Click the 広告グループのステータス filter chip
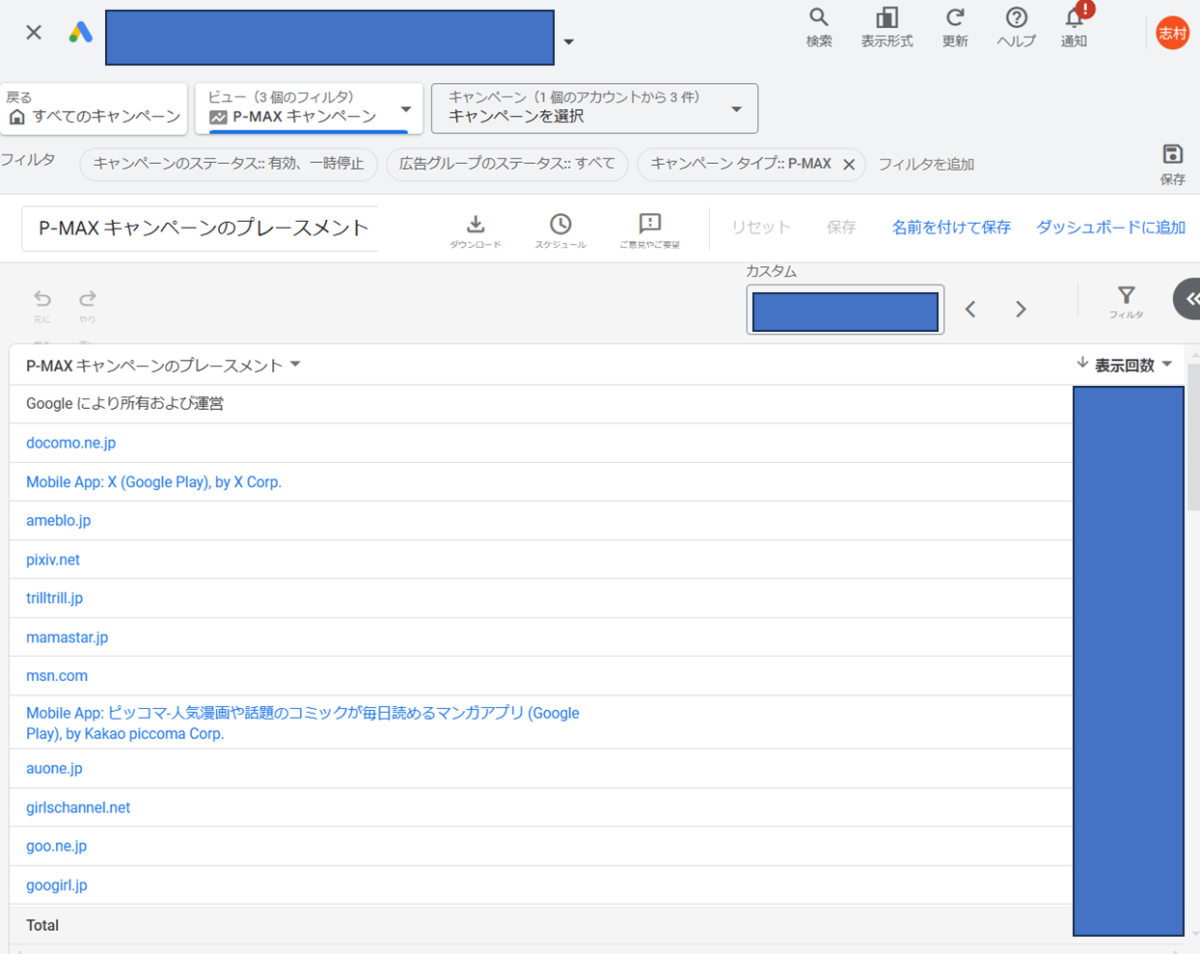The width and height of the screenshot is (1200, 954). 507,164
